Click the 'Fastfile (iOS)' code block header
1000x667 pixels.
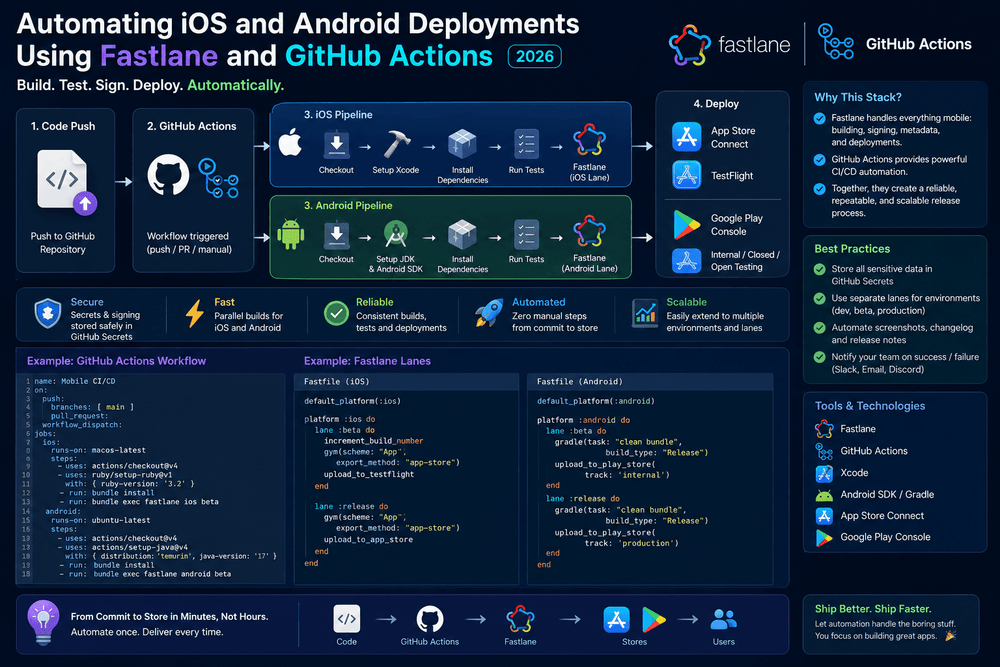pos(406,381)
